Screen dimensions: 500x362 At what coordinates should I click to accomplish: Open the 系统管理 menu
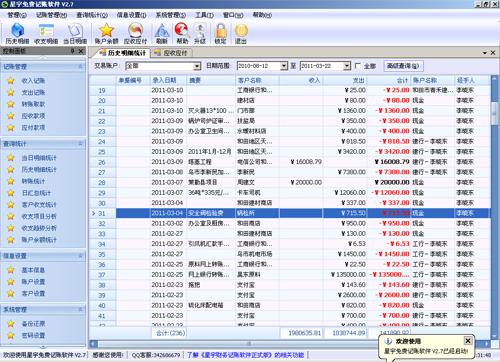pyautogui.click(x=171, y=15)
